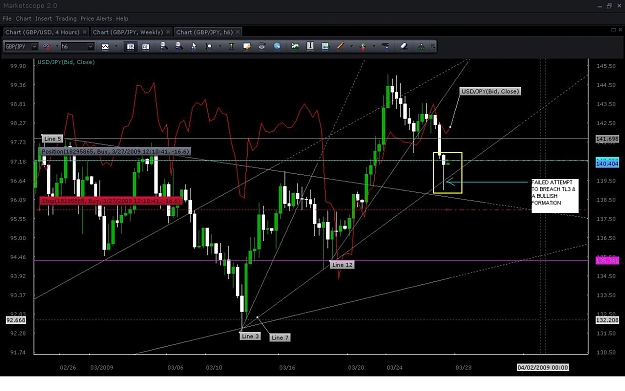The height and width of the screenshot is (391, 625).
Task: Select the cursor pointer tool
Action: 194,46
